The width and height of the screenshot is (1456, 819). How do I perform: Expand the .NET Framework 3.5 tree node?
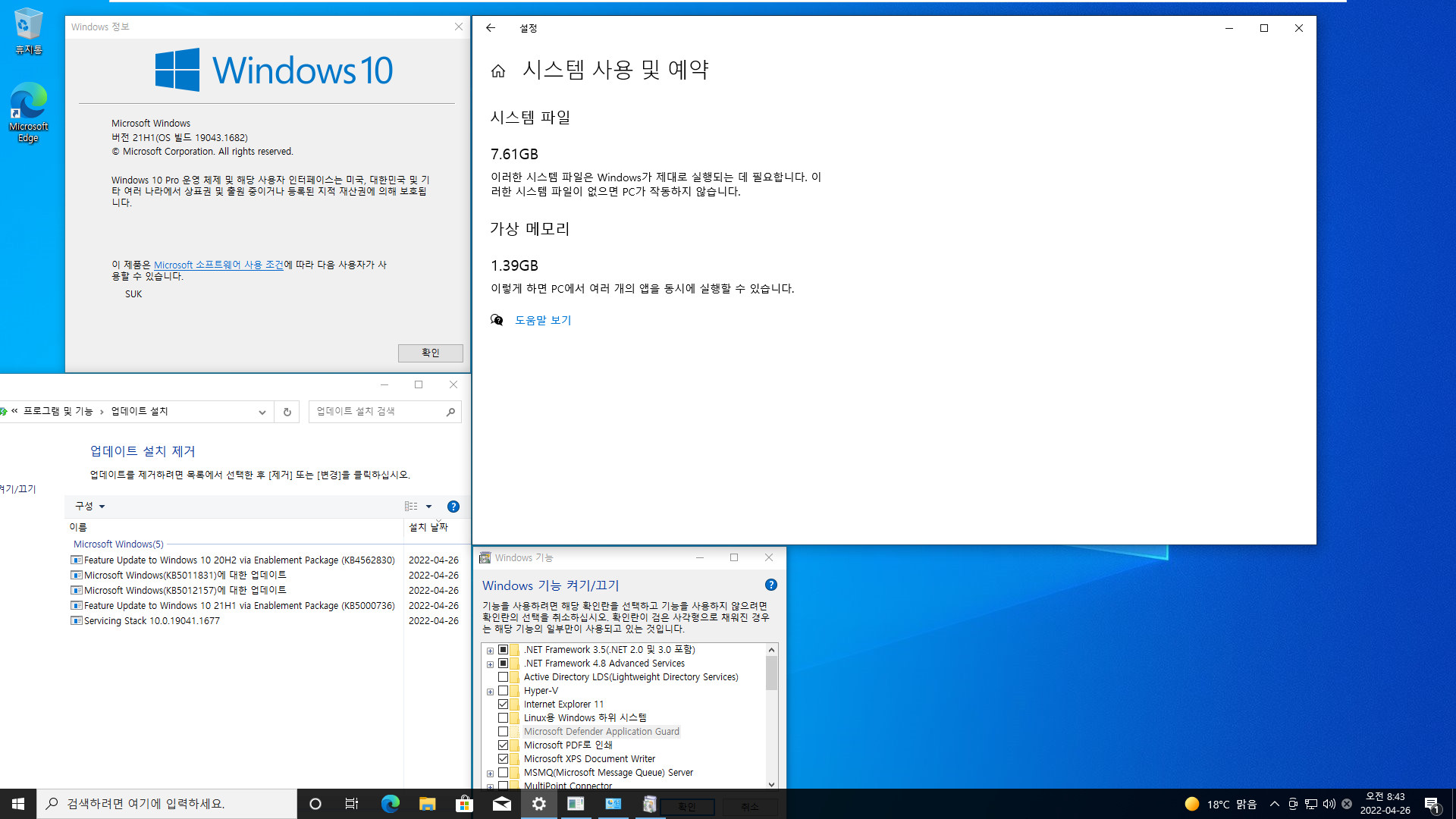tap(490, 651)
